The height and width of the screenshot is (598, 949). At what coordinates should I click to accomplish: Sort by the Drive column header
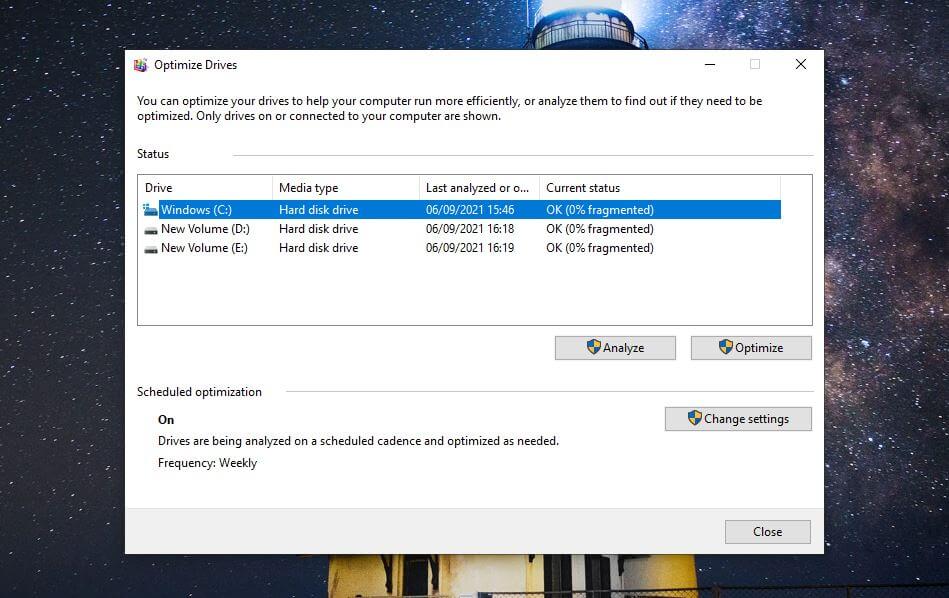point(205,188)
